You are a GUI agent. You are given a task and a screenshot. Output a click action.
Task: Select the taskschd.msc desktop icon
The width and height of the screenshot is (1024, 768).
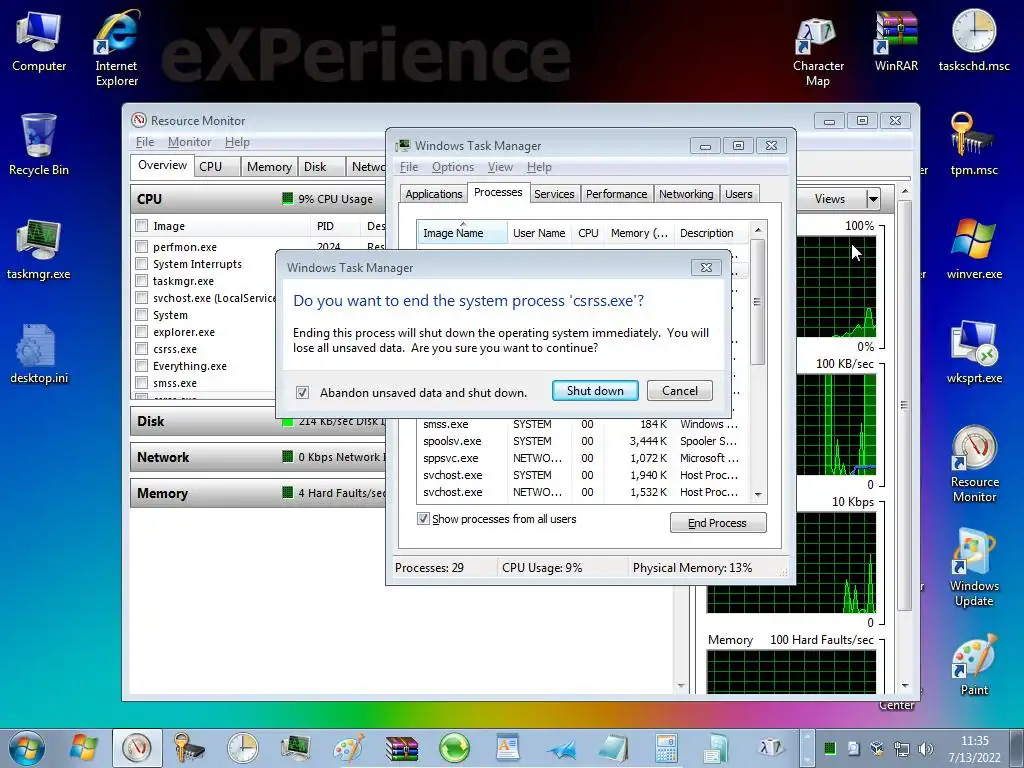coord(974,42)
